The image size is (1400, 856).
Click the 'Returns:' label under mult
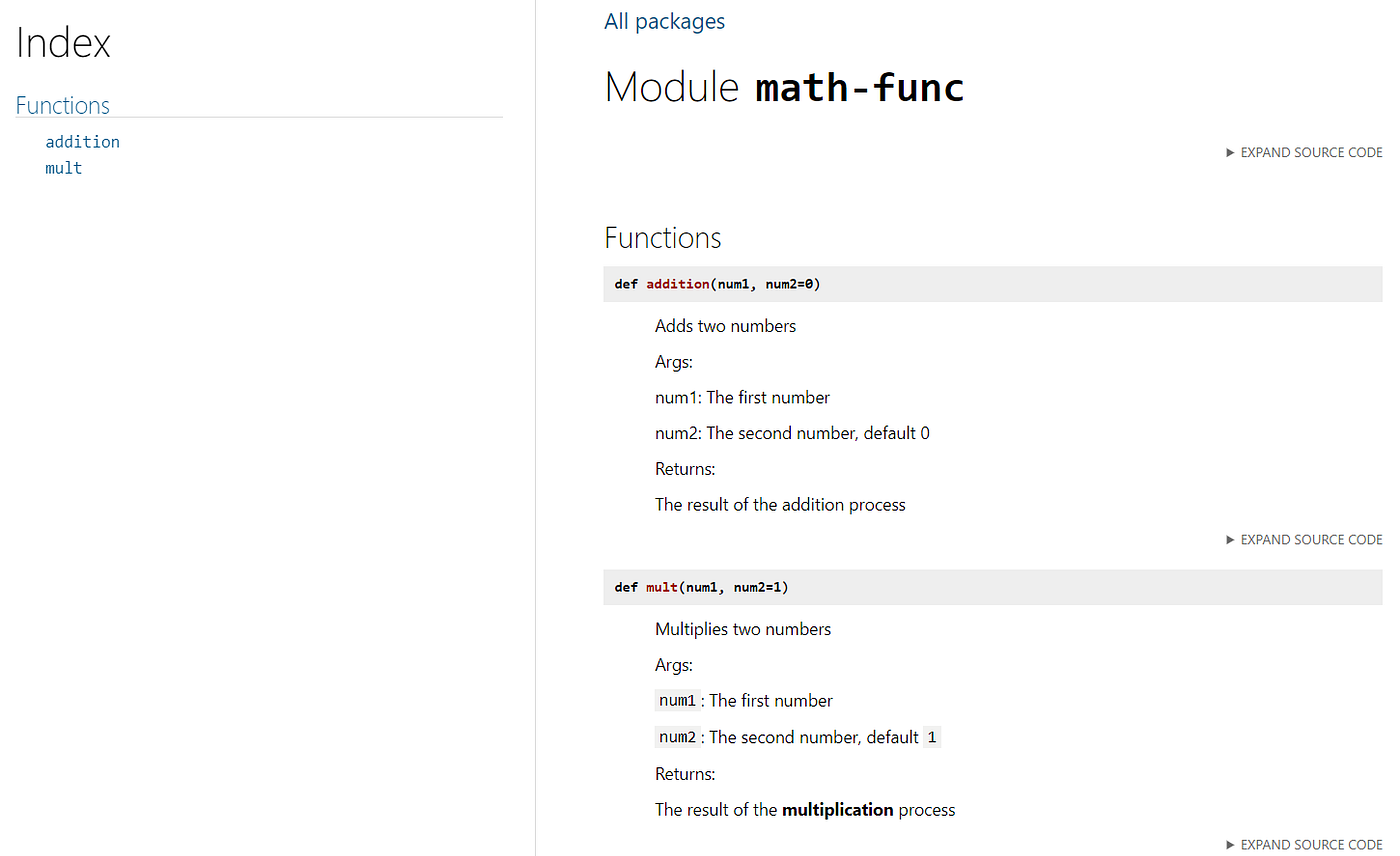click(685, 774)
